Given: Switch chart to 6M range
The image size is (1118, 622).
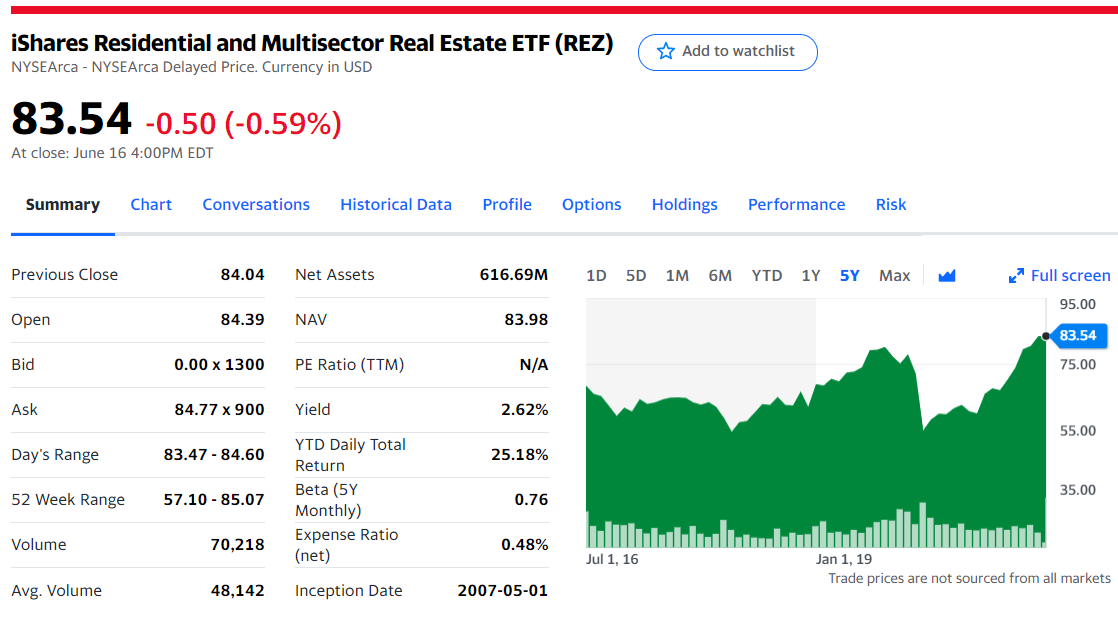Looking at the screenshot, I should 720,275.
